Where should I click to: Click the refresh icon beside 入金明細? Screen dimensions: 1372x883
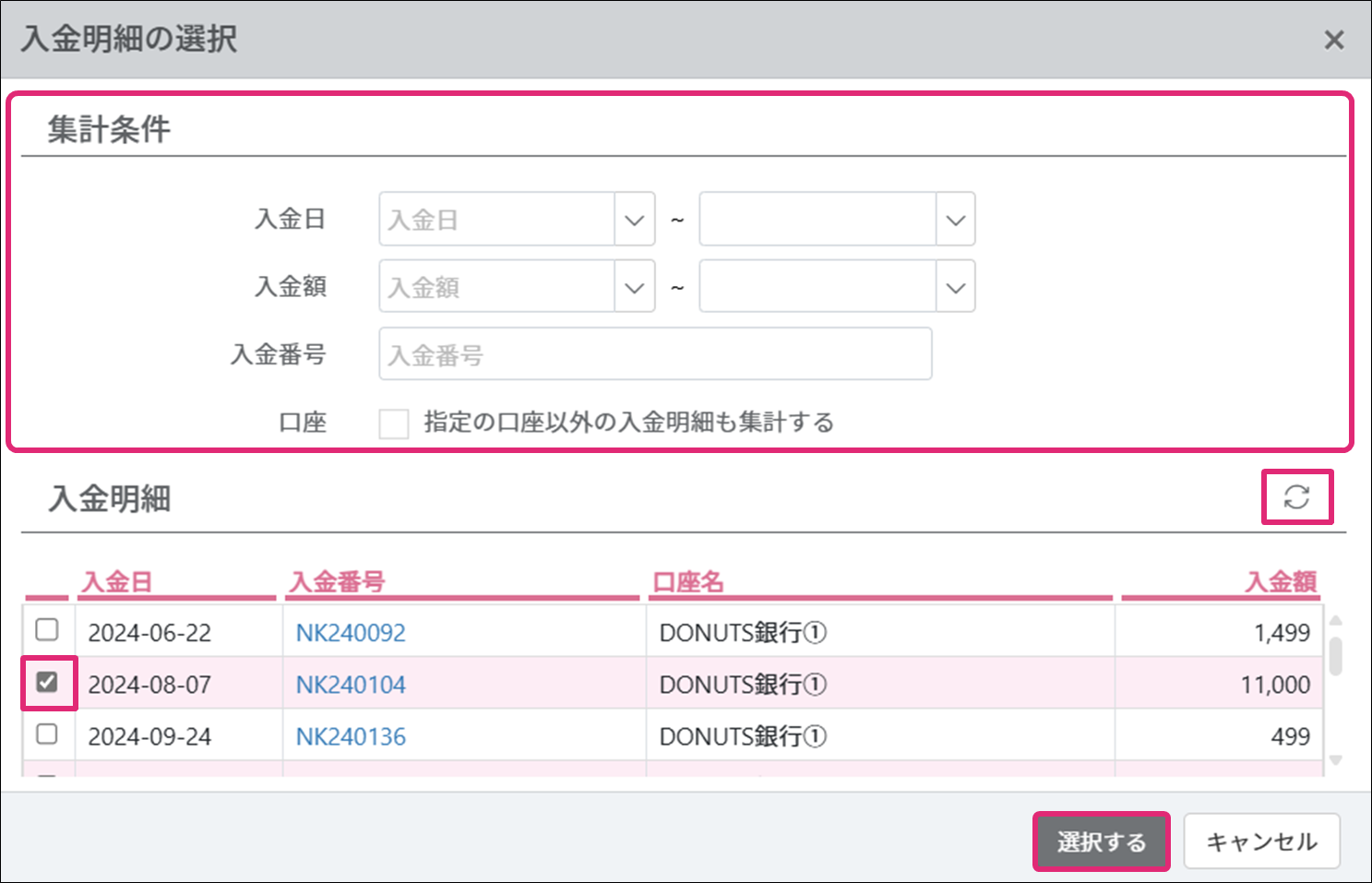click(x=1296, y=497)
